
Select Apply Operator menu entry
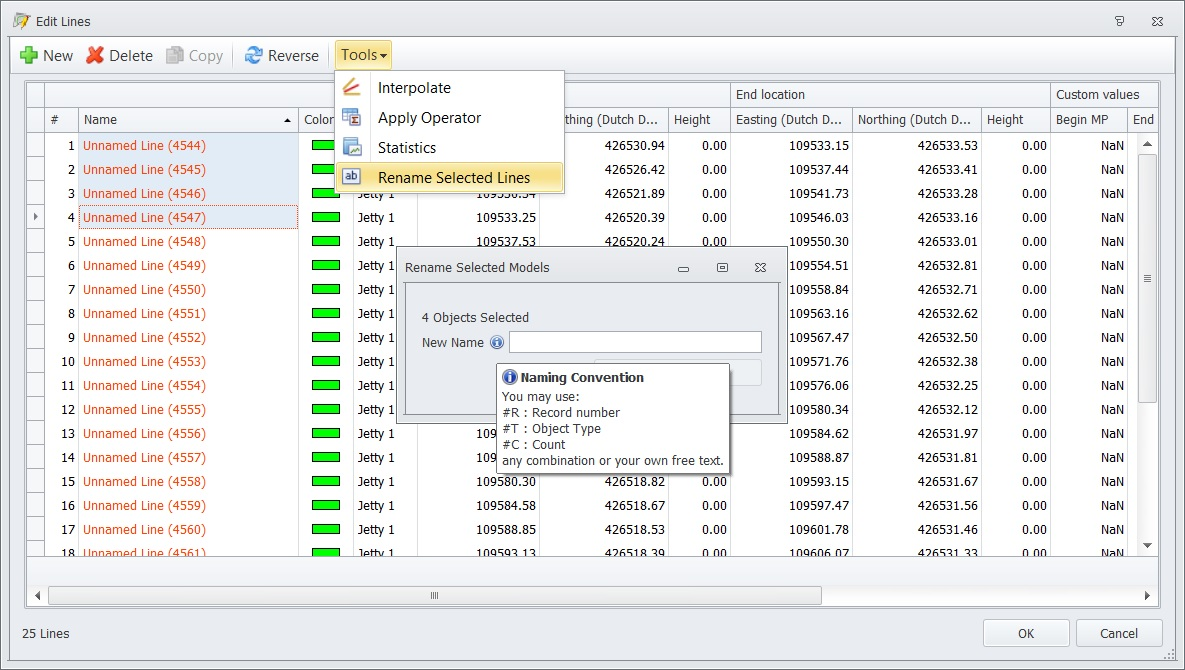point(429,118)
